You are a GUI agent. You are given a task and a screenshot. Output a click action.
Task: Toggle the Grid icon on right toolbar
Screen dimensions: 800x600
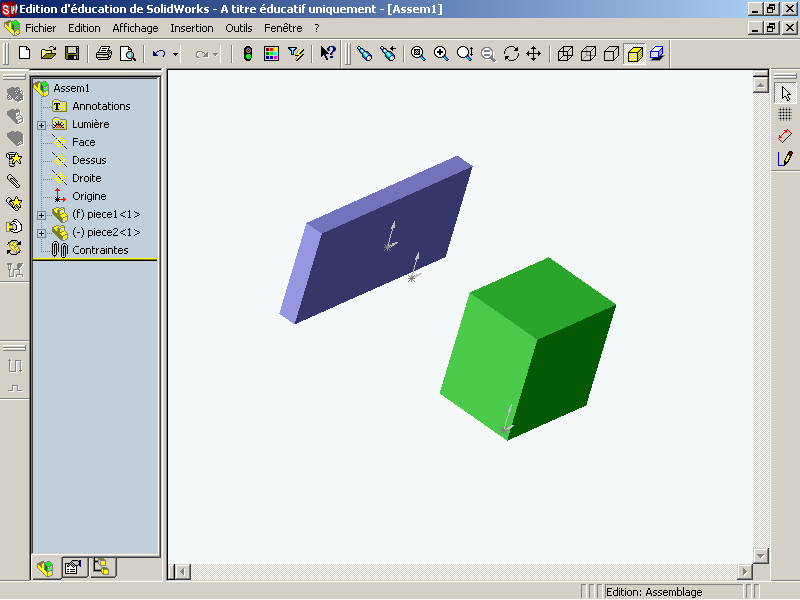(785, 114)
